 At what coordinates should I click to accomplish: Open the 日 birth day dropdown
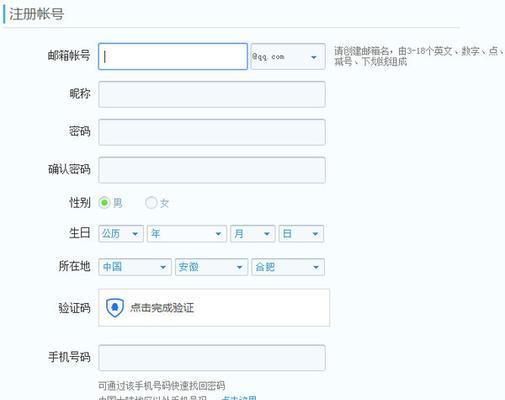301,234
